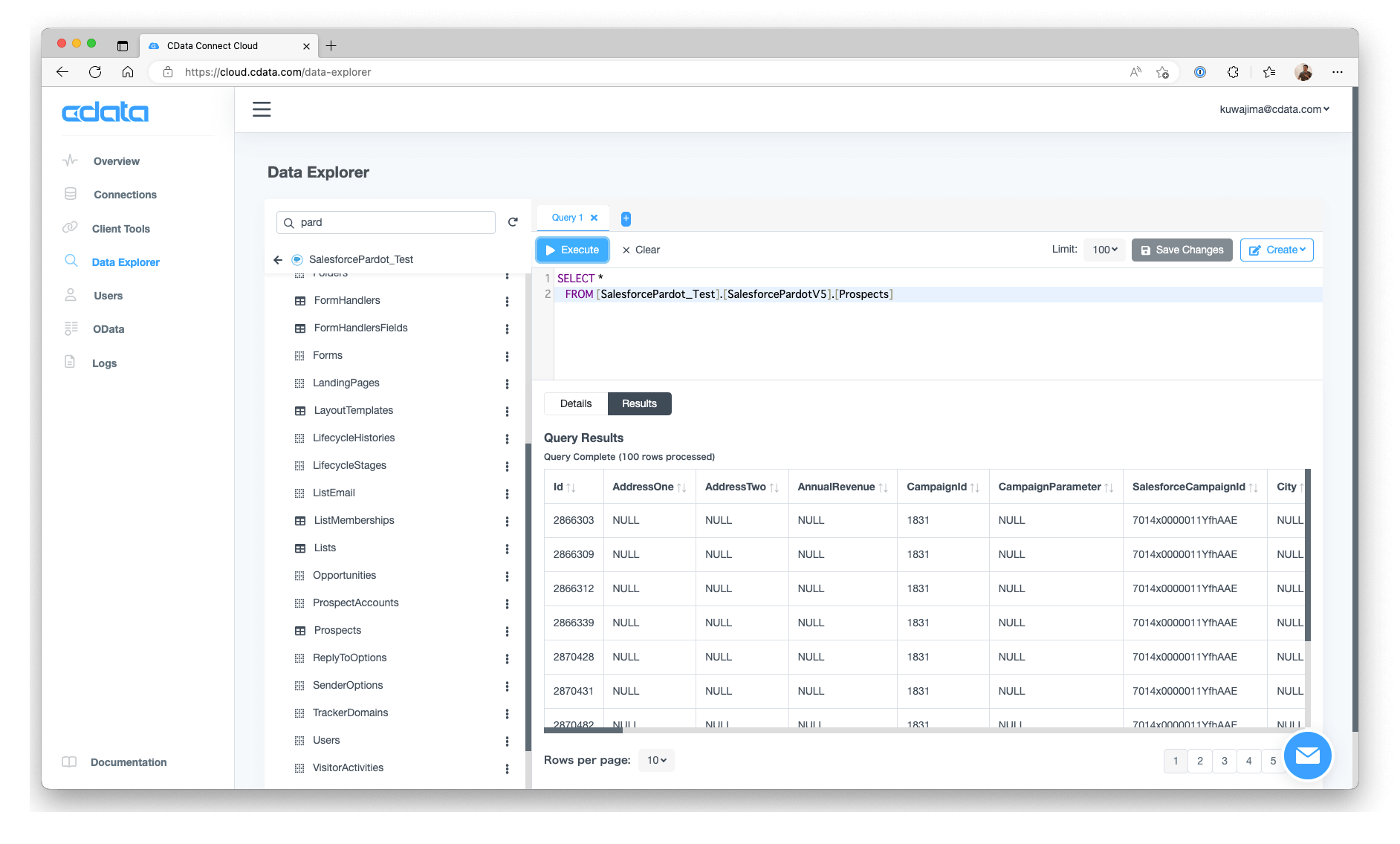This screenshot has height=844, width=1400.
Task: Open options menu for ReplyToOptions
Action: [x=507, y=659]
